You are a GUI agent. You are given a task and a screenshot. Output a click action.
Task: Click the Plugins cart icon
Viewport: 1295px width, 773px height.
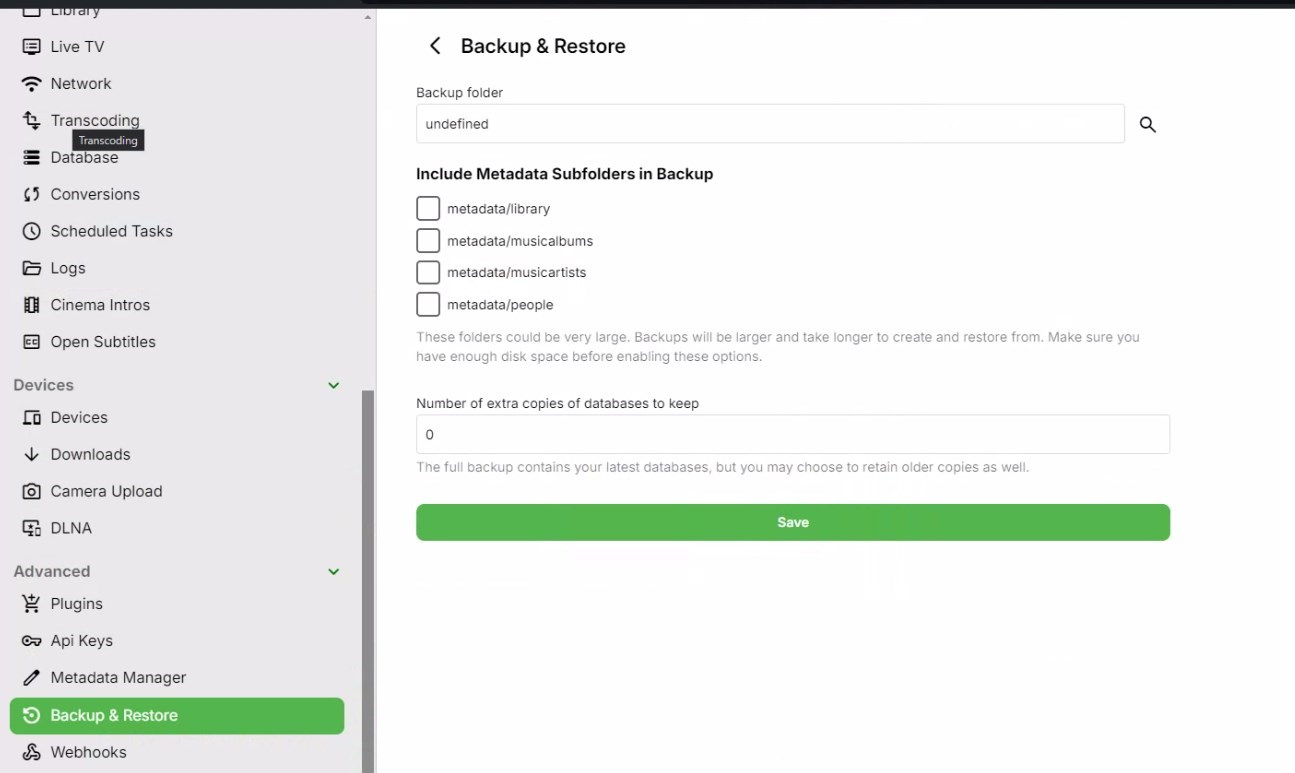pos(32,604)
